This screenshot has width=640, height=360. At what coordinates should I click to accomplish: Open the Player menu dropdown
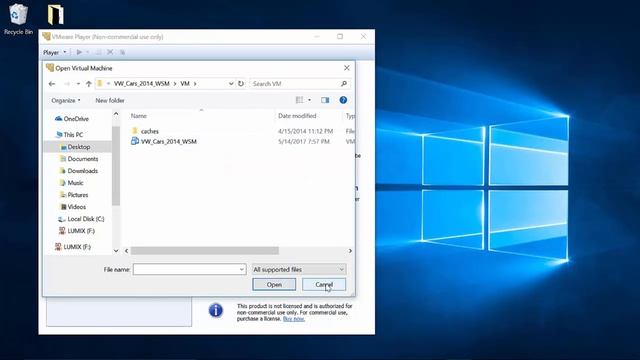pos(55,52)
